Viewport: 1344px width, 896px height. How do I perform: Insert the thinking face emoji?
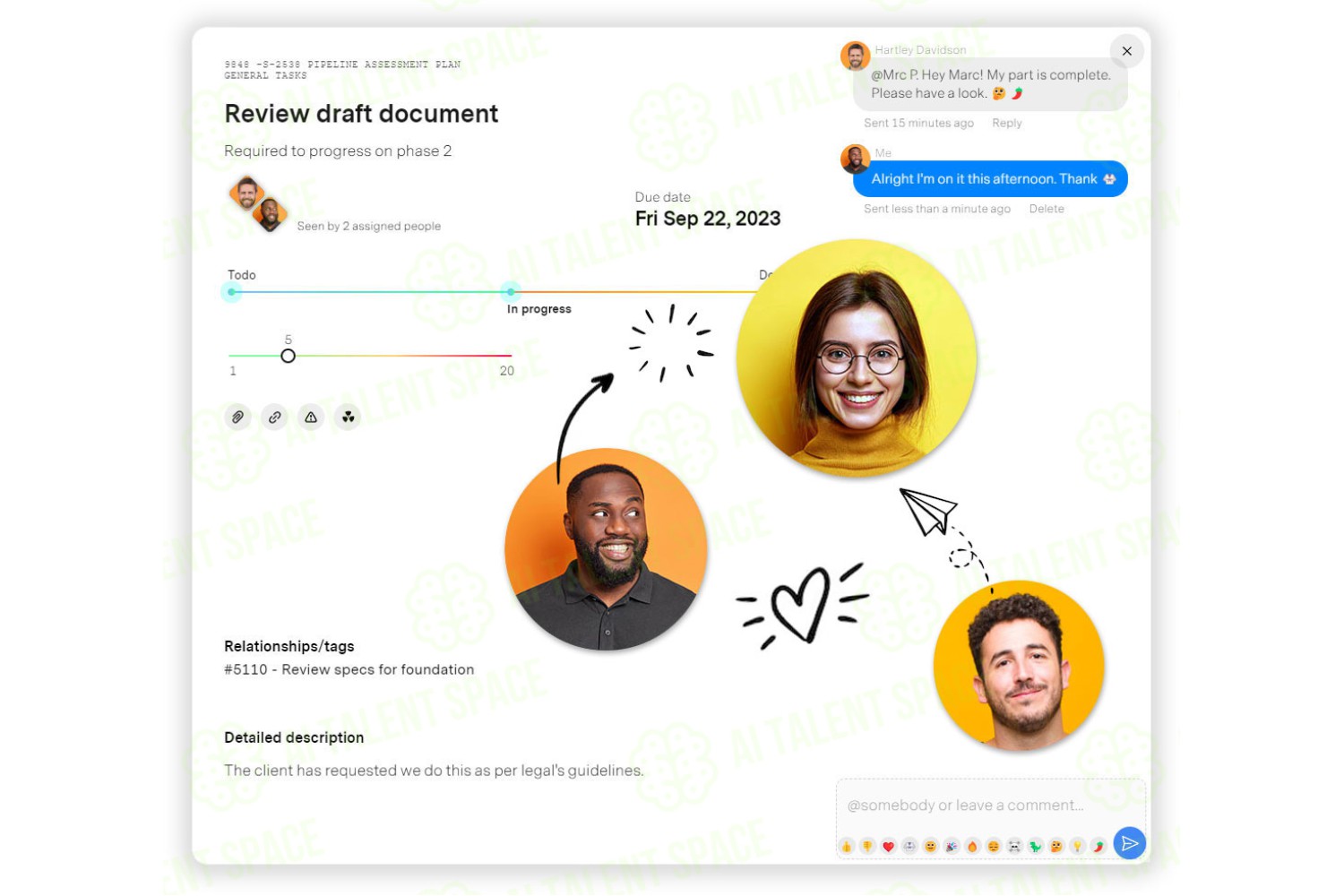1056,847
